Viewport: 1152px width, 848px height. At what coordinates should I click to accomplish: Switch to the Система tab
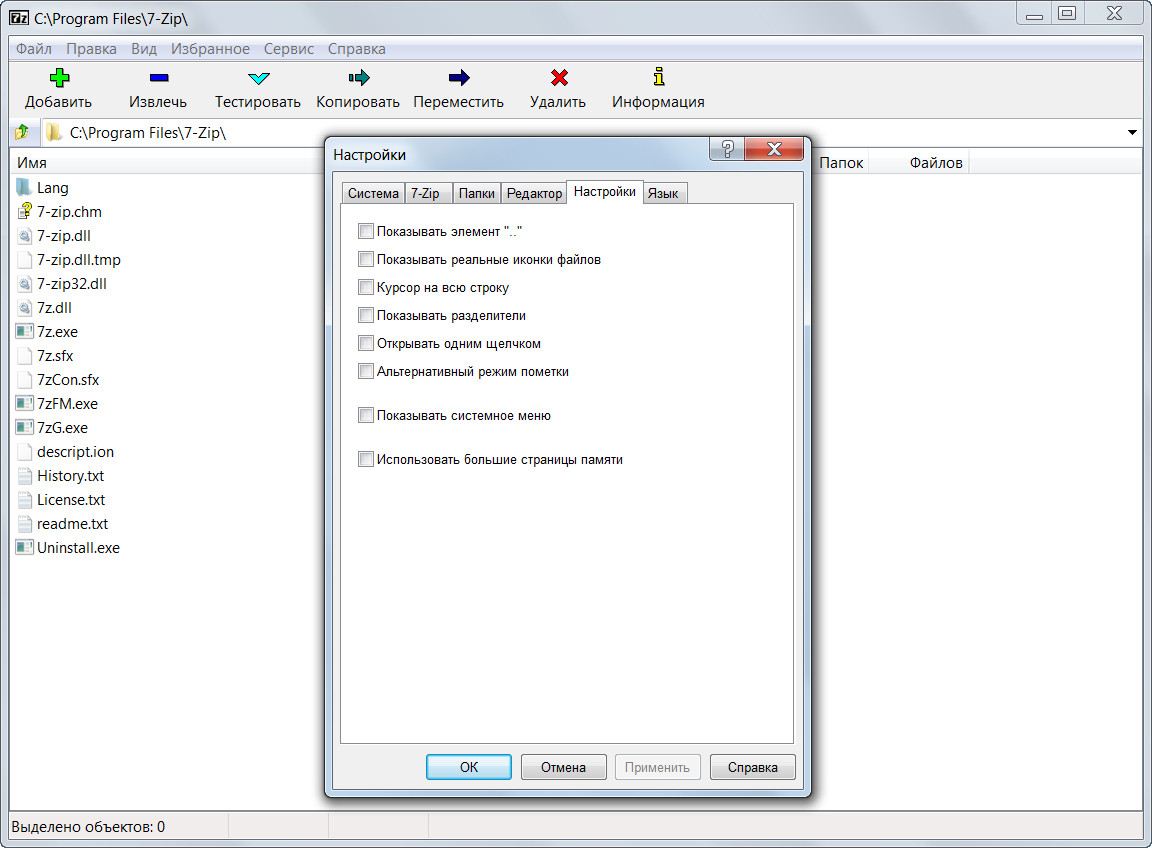point(373,193)
